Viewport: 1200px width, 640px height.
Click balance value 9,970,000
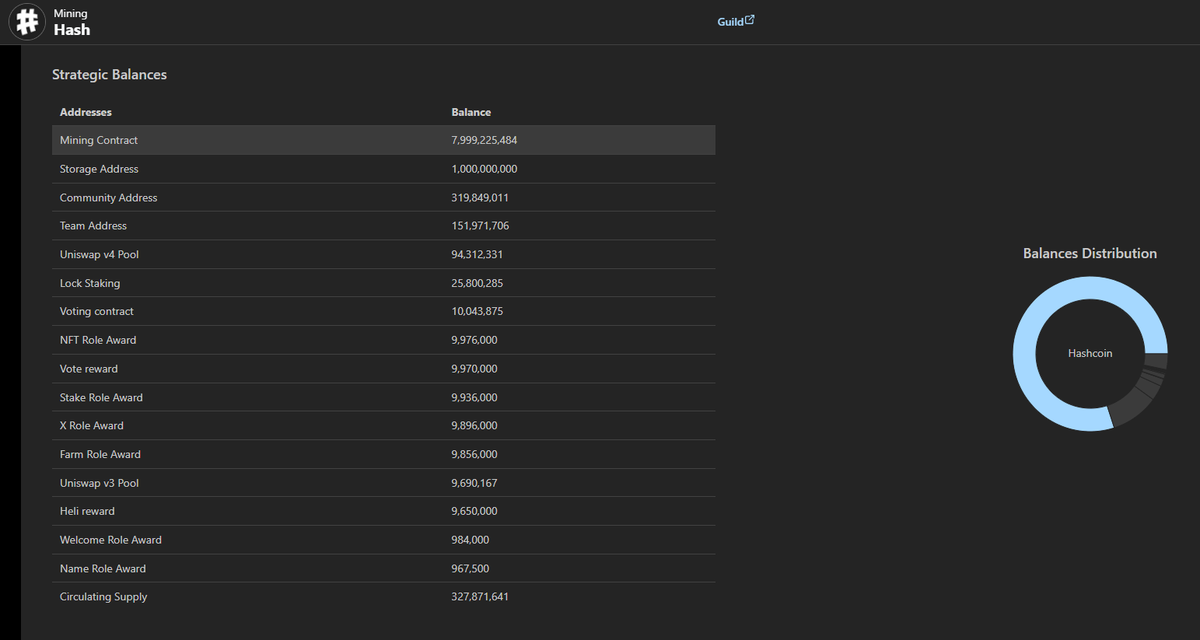point(474,369)
